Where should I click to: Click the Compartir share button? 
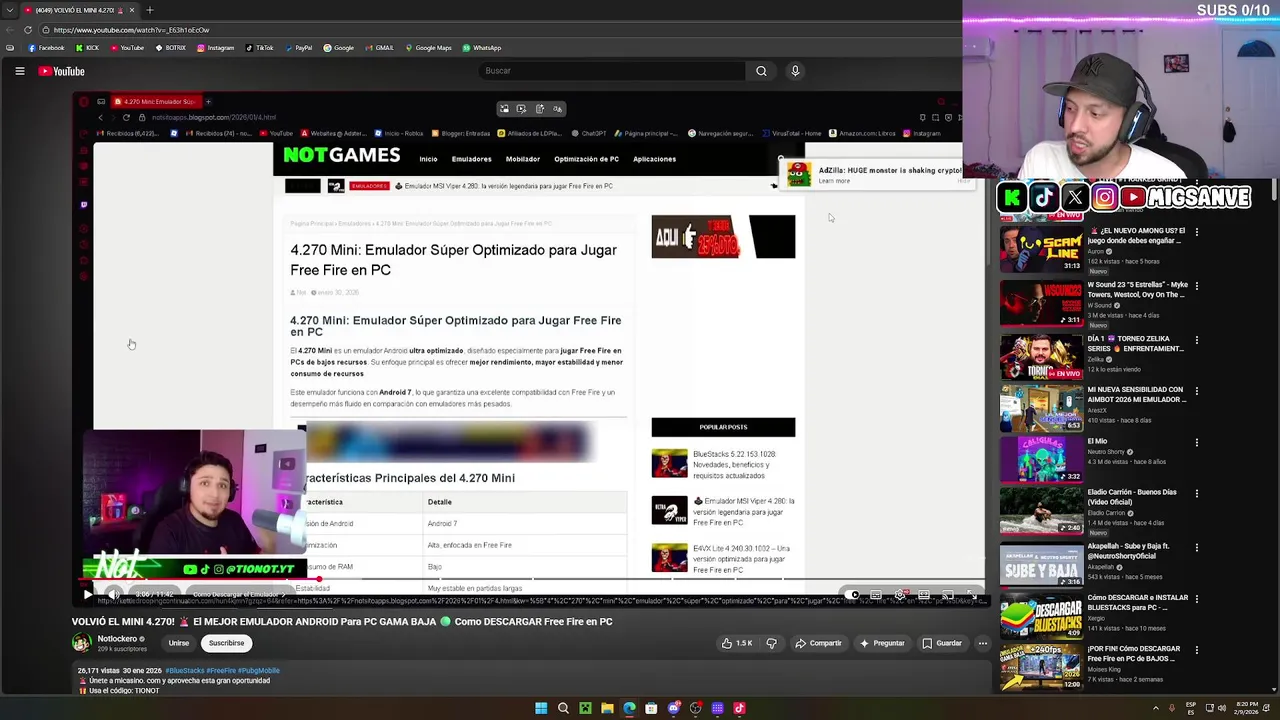coord(818,643)
